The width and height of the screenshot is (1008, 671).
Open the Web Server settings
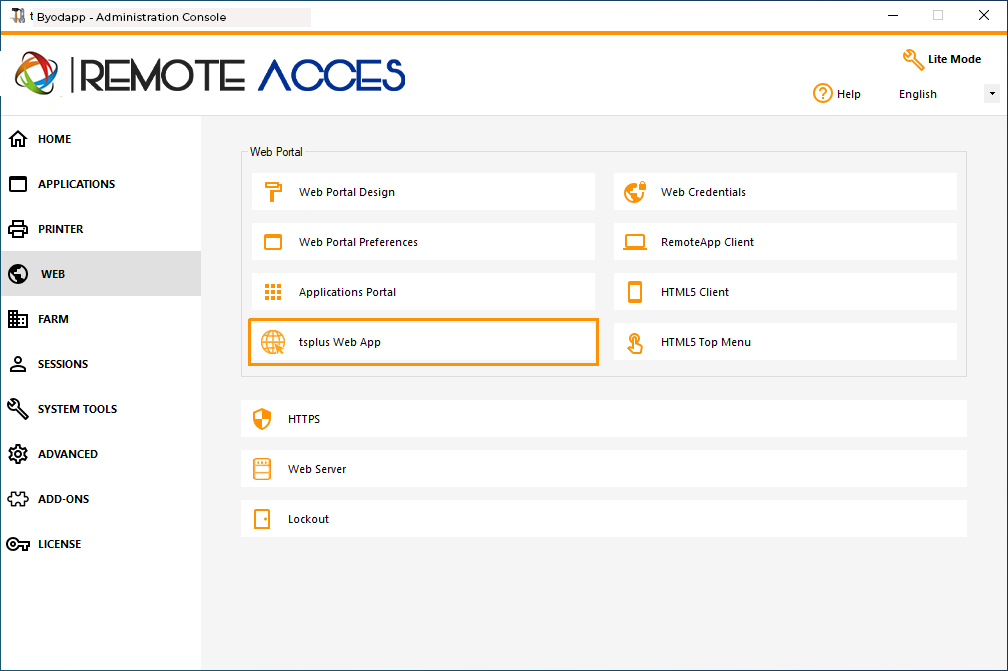pyautogui.click(x=604, y=469)
